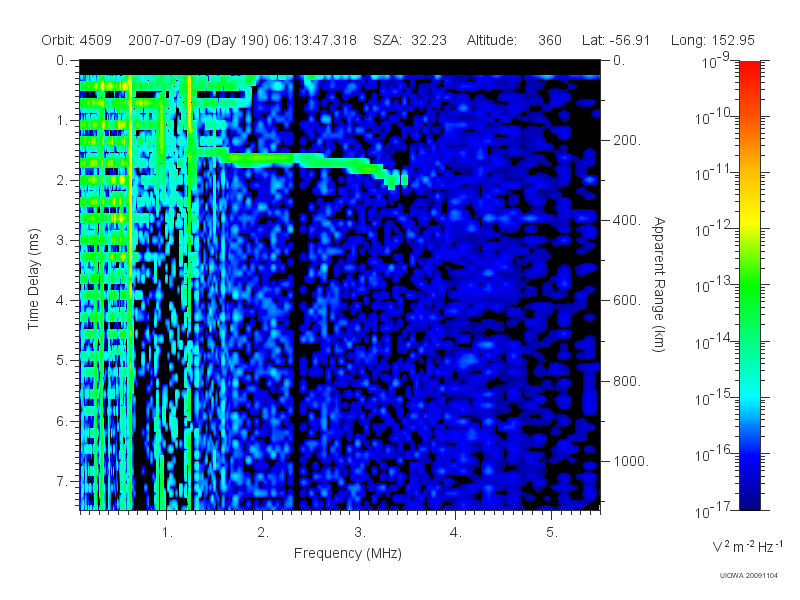Image resolution: width=800 pixels, height=600 pixels.
Task: Click the SZA: 32.23 value
Action: [x=410, y=40]
